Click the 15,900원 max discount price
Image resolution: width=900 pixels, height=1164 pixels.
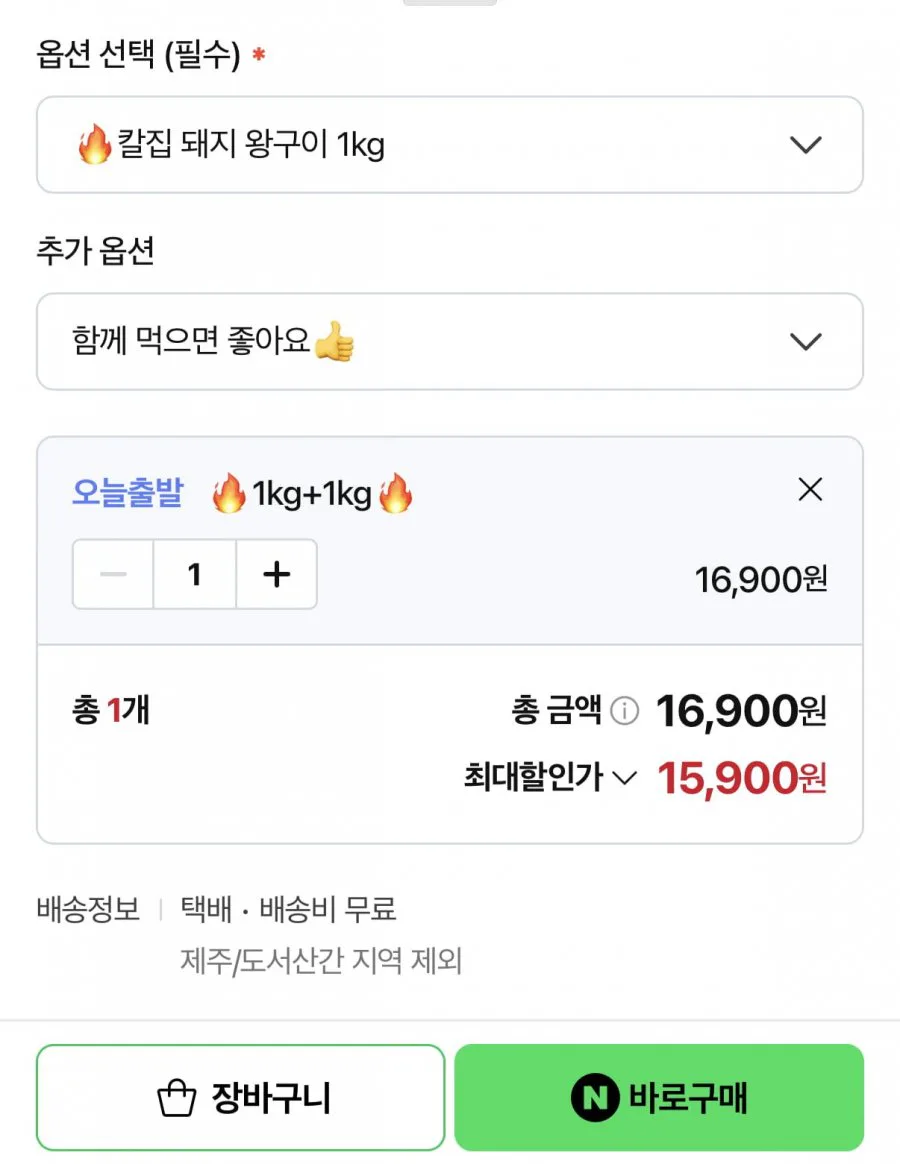coord(742,778)
